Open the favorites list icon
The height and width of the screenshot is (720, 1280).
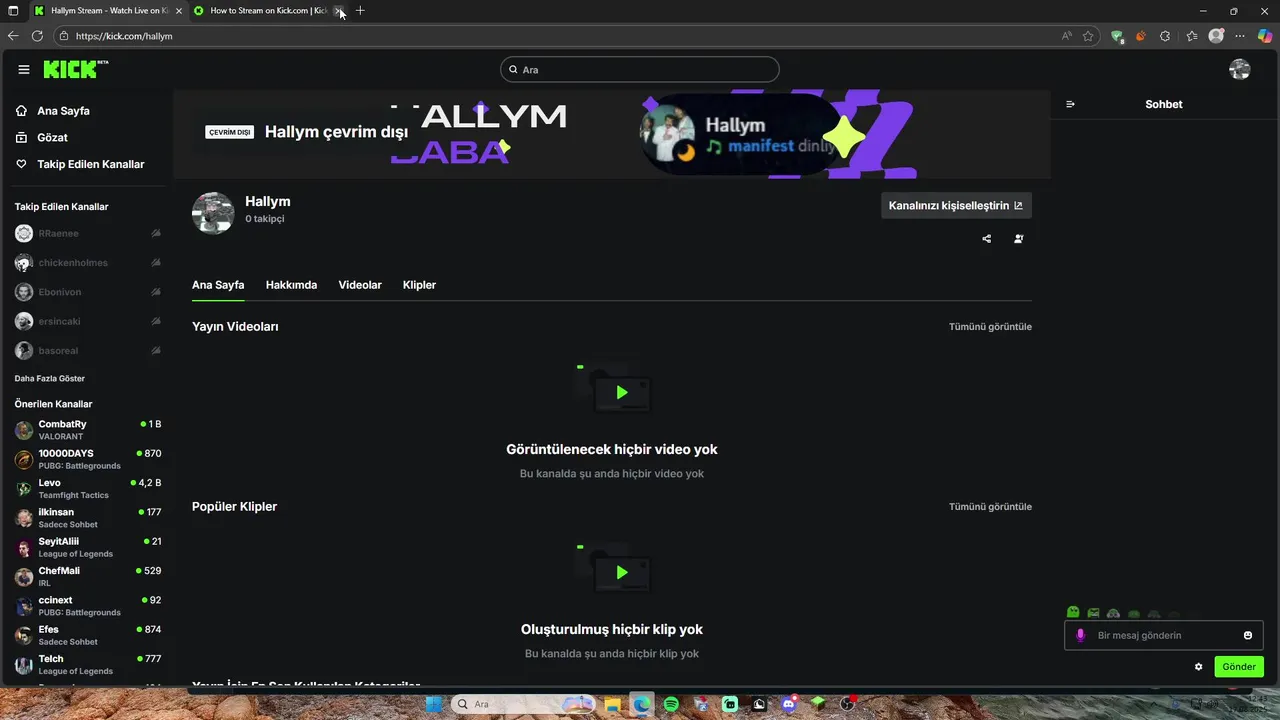coord(1192,36)
